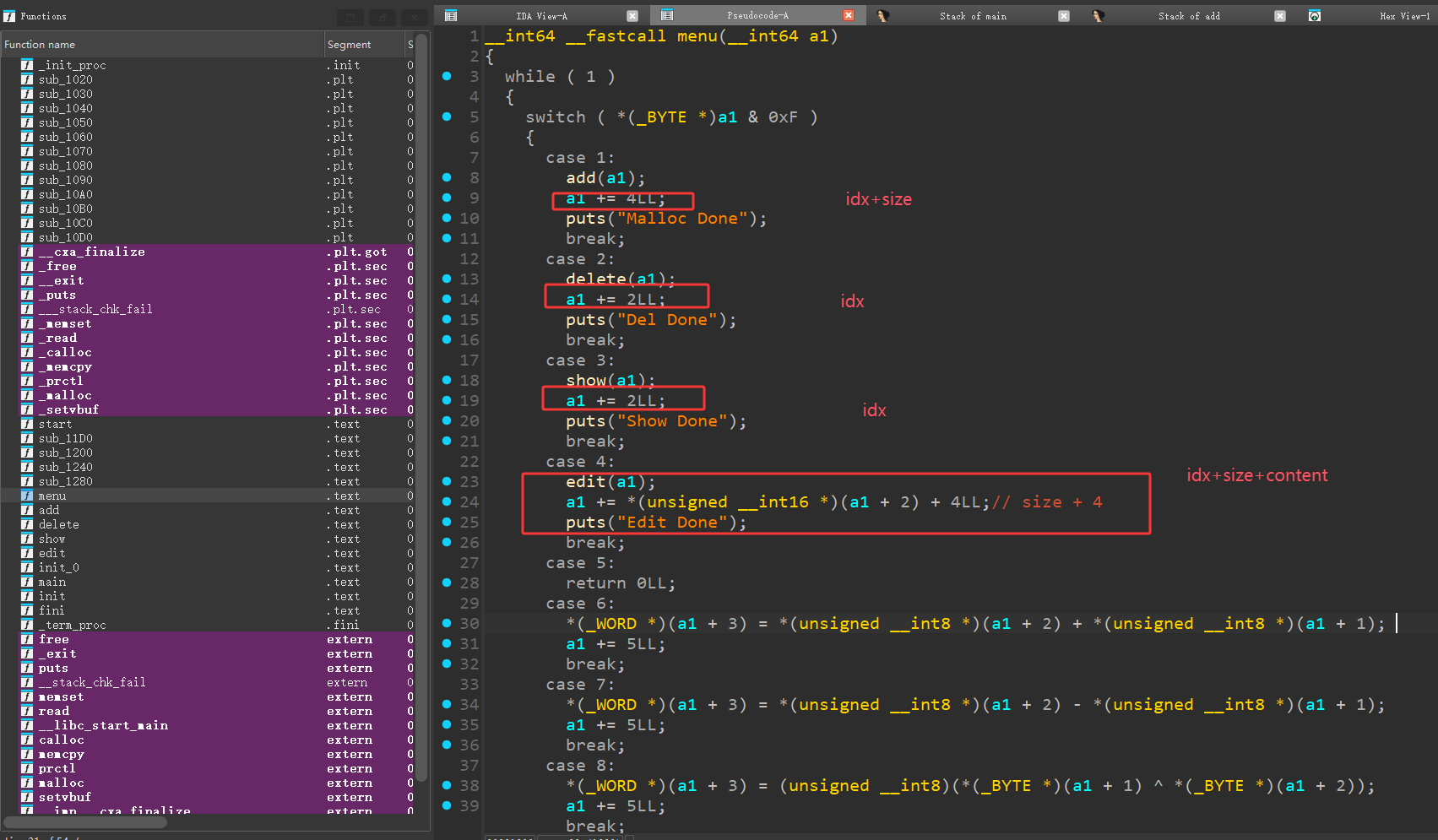Viewport: 1438px width, 840px height.
Task: Select the edit function in list
Action: [52, 554]
